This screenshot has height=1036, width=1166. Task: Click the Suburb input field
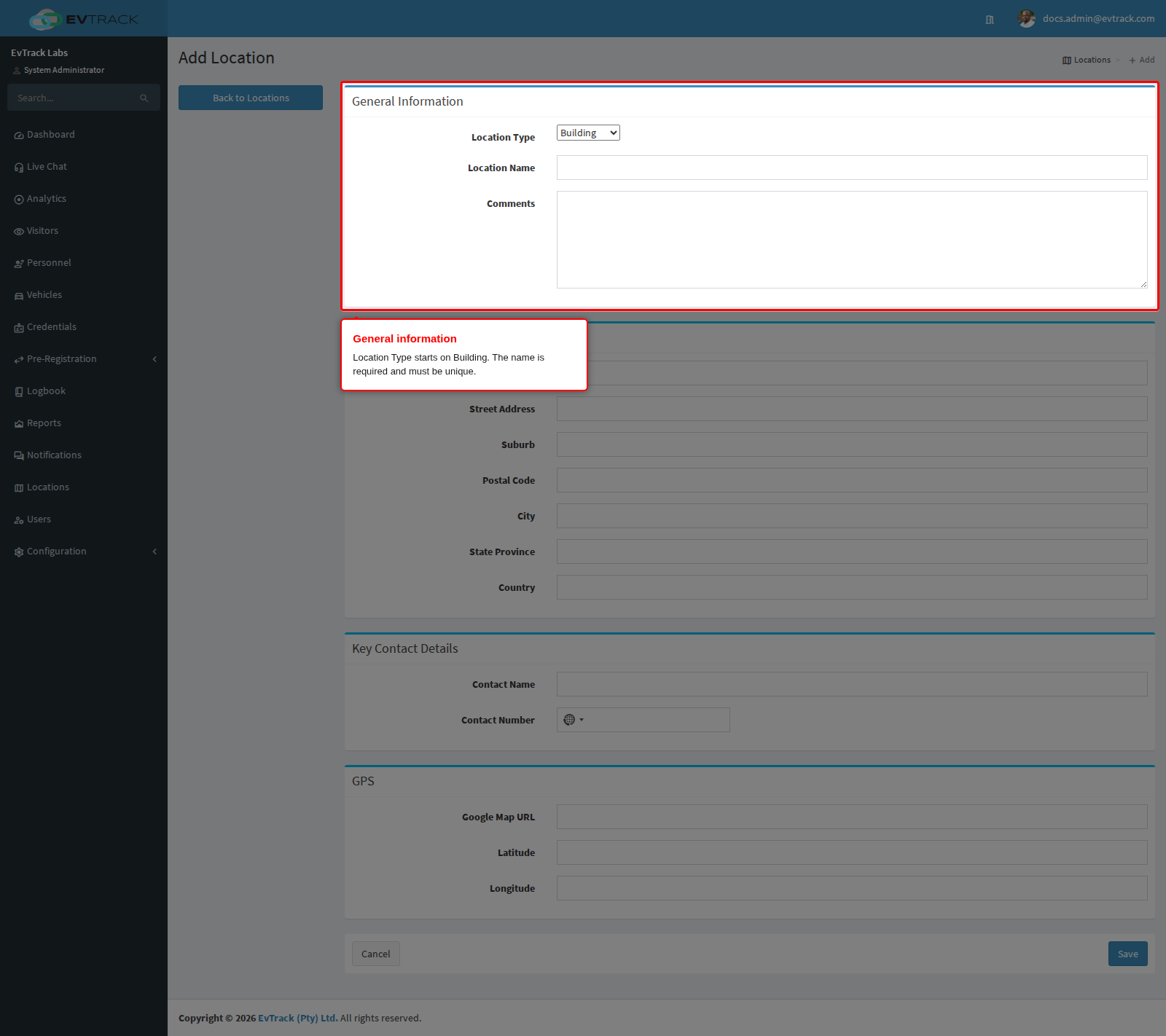pos(852,444)
